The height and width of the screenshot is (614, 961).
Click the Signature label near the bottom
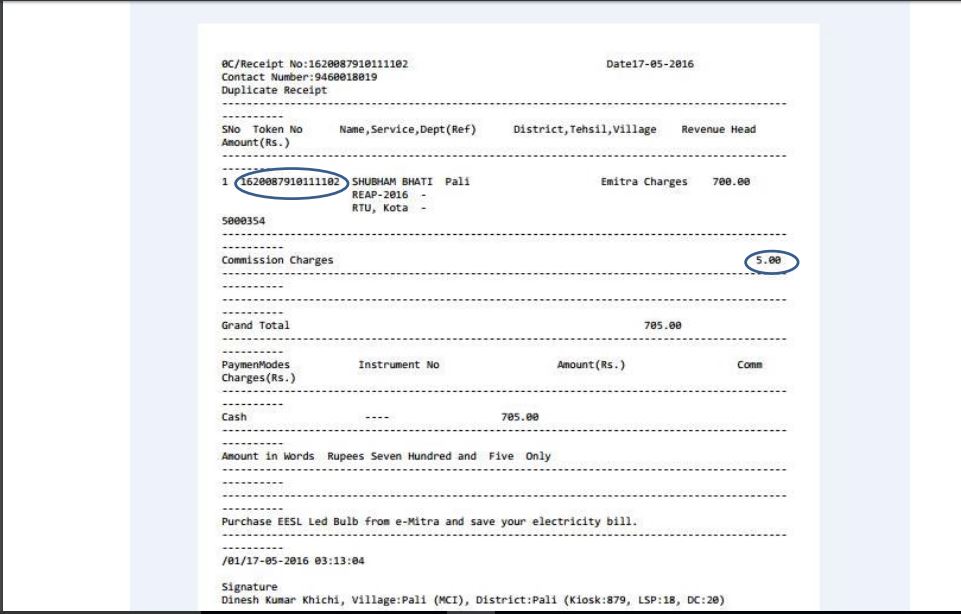pyautogui.click(x=249, y=586)
